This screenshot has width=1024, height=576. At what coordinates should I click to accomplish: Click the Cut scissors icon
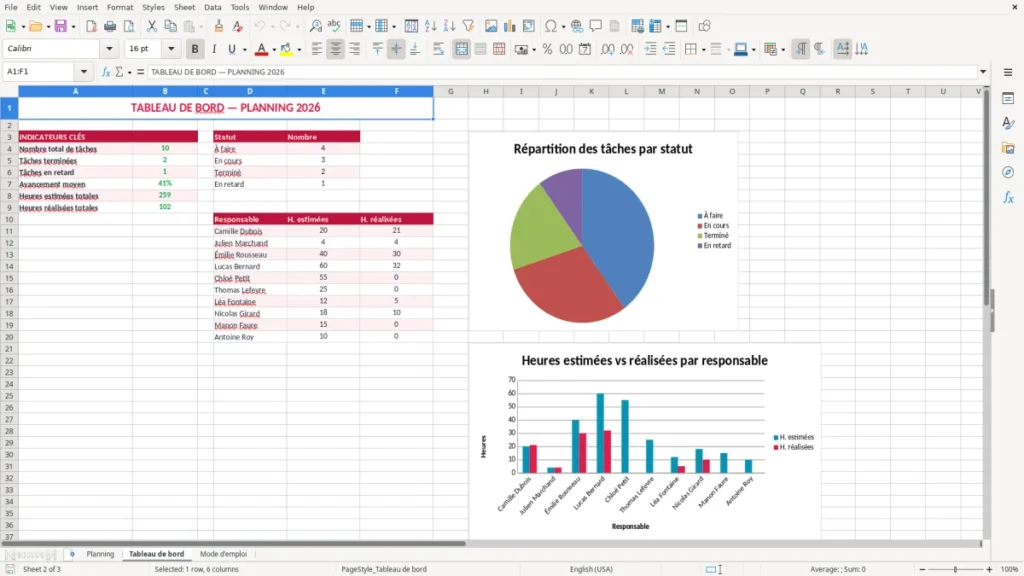pyautogui.click(x=152, y=26)
